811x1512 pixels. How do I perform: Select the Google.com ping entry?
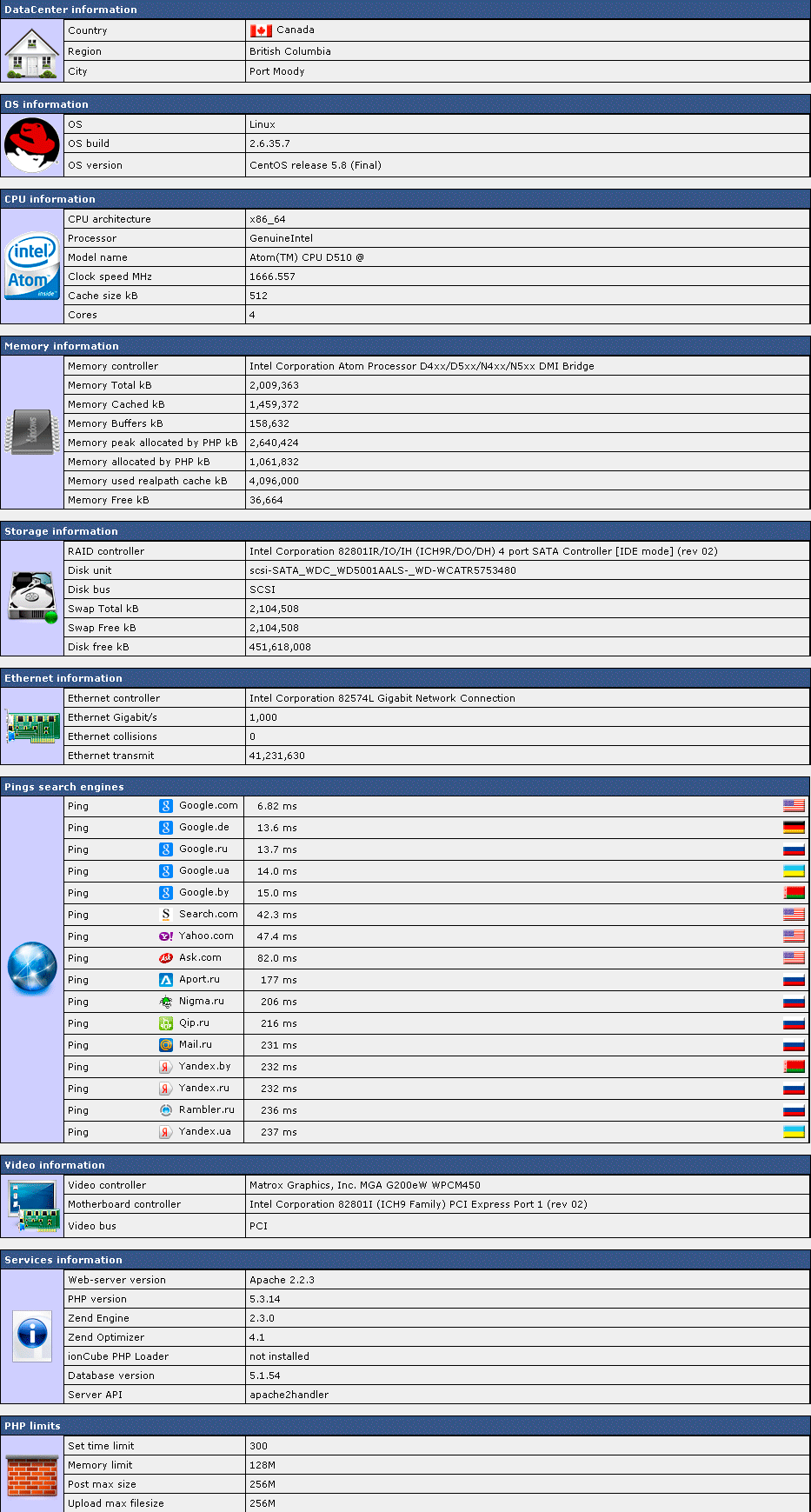coord(208,806)
